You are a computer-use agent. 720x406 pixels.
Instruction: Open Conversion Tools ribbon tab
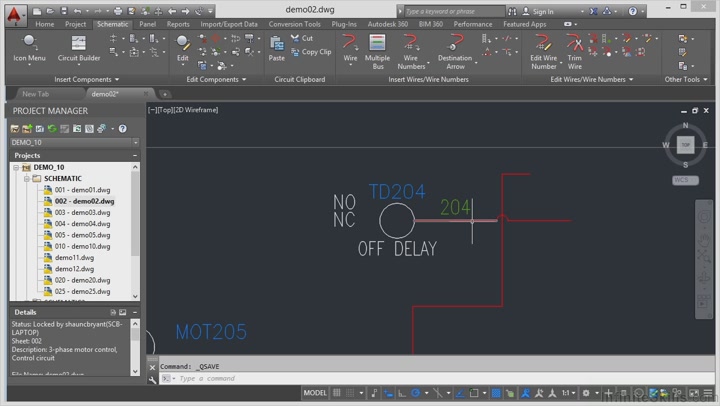coord(294,24)
